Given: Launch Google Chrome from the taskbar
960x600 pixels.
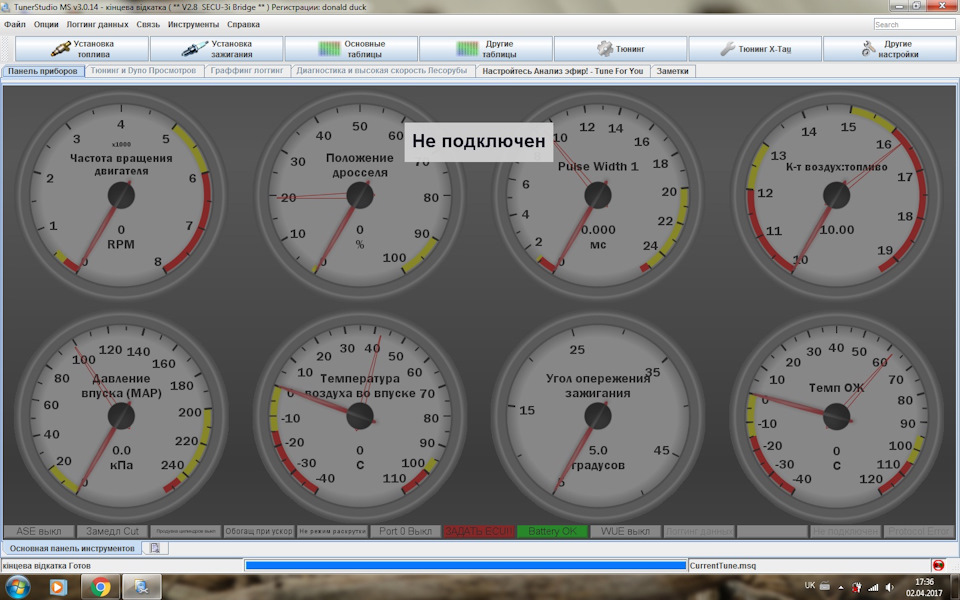Looking at the screenshot, I should coord(101,587).
